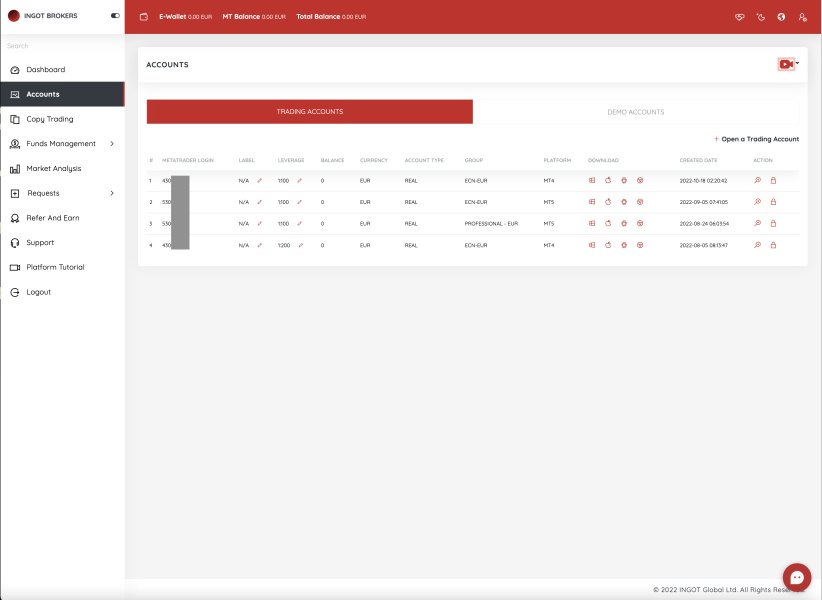Open the user profile icon
Screen dimensions: 822x600
tap(803, 17)
